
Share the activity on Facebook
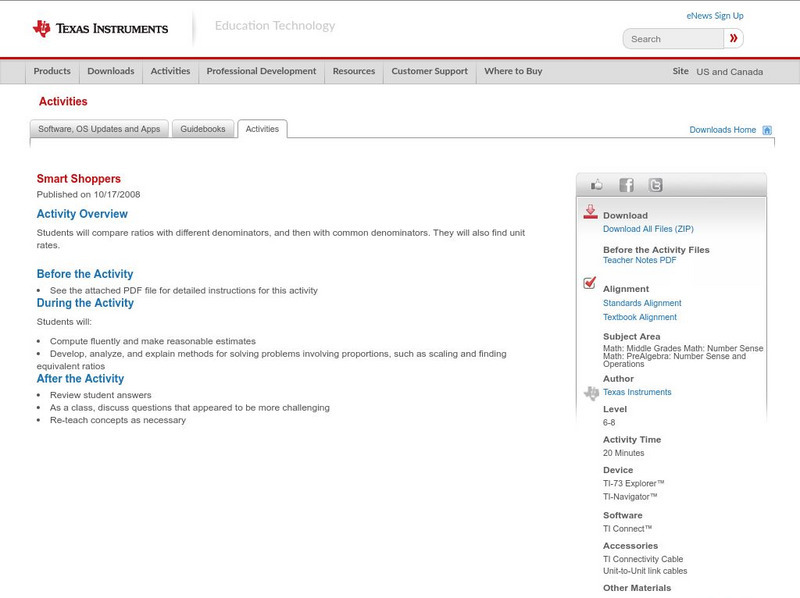[x=626, y=185]
